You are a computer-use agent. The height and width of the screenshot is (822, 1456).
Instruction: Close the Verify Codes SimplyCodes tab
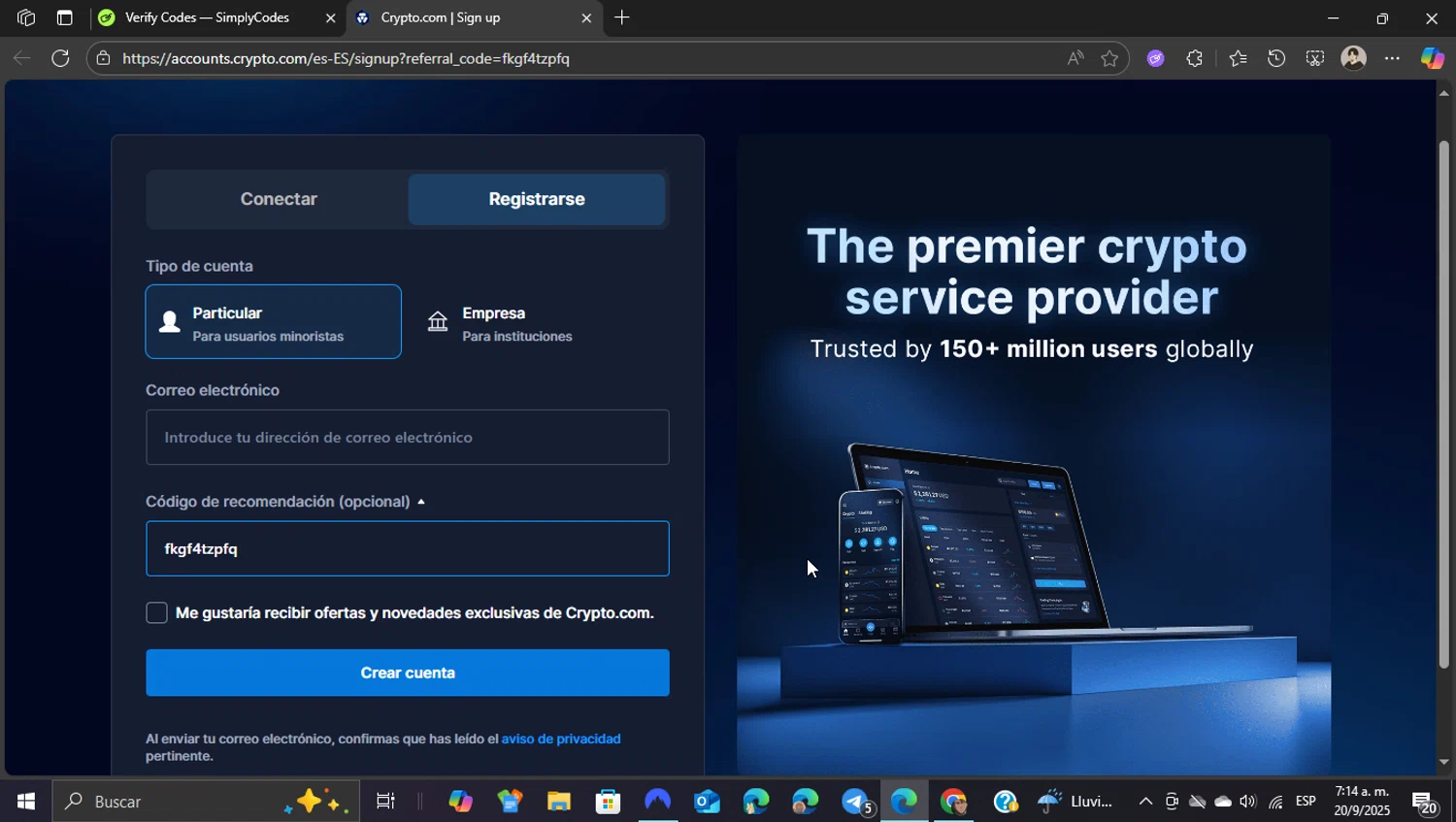click(330, 17)
